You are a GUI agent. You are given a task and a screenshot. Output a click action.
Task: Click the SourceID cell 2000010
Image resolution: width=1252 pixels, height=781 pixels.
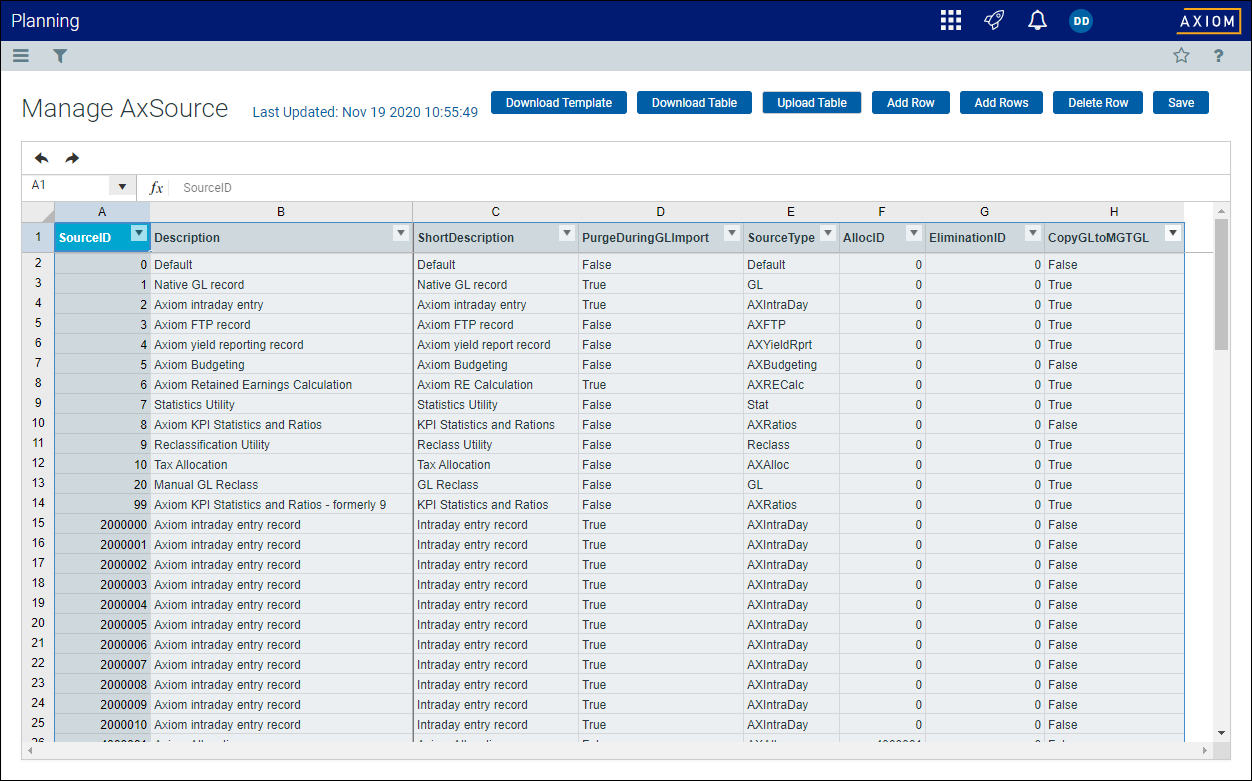pos(102,724)
